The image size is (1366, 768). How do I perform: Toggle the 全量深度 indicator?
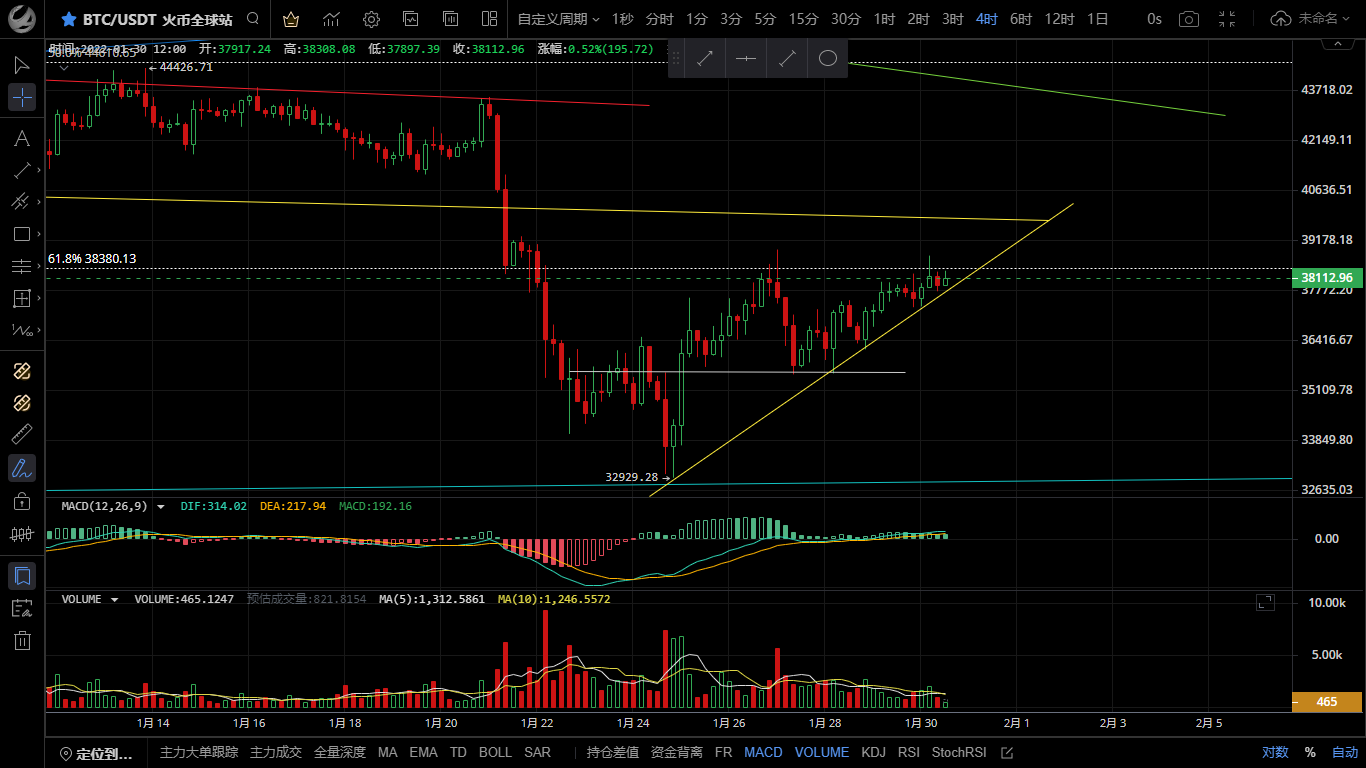340,753
